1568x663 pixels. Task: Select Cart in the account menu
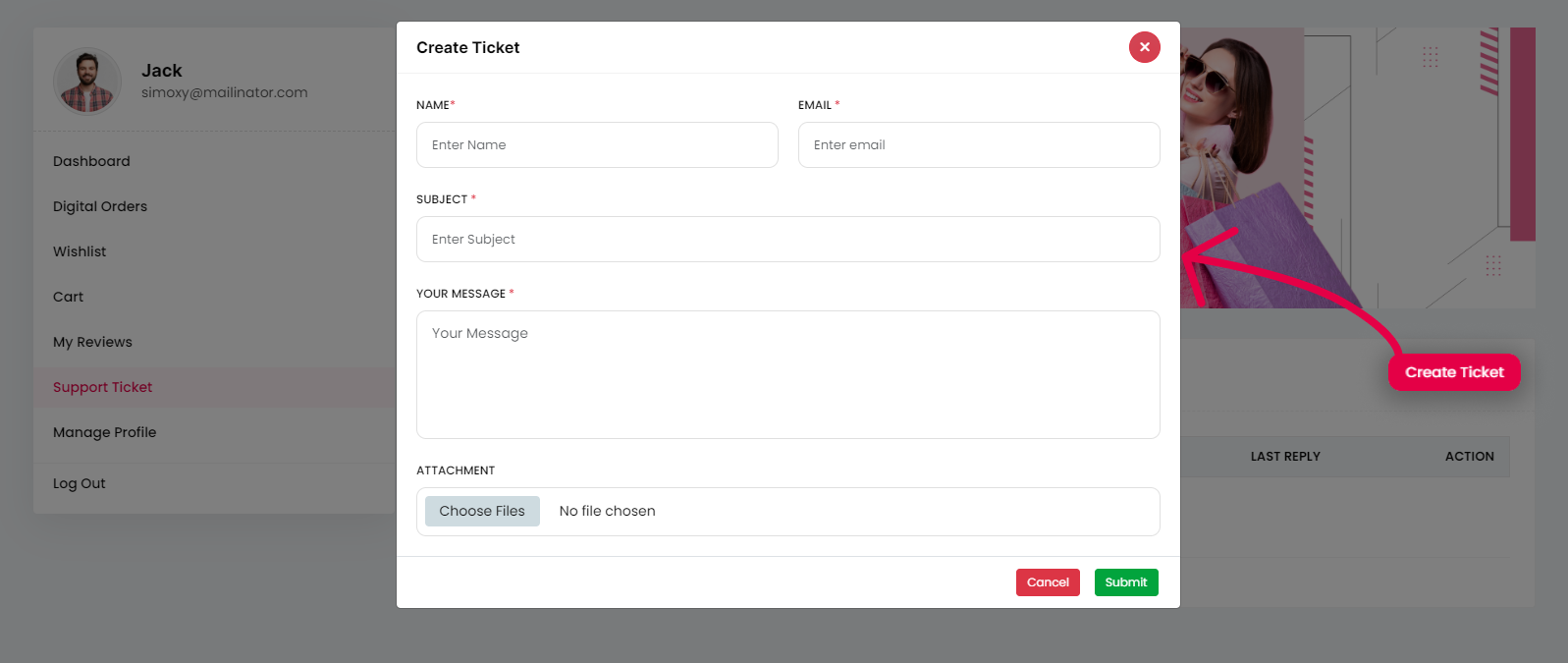click(69, 297)
